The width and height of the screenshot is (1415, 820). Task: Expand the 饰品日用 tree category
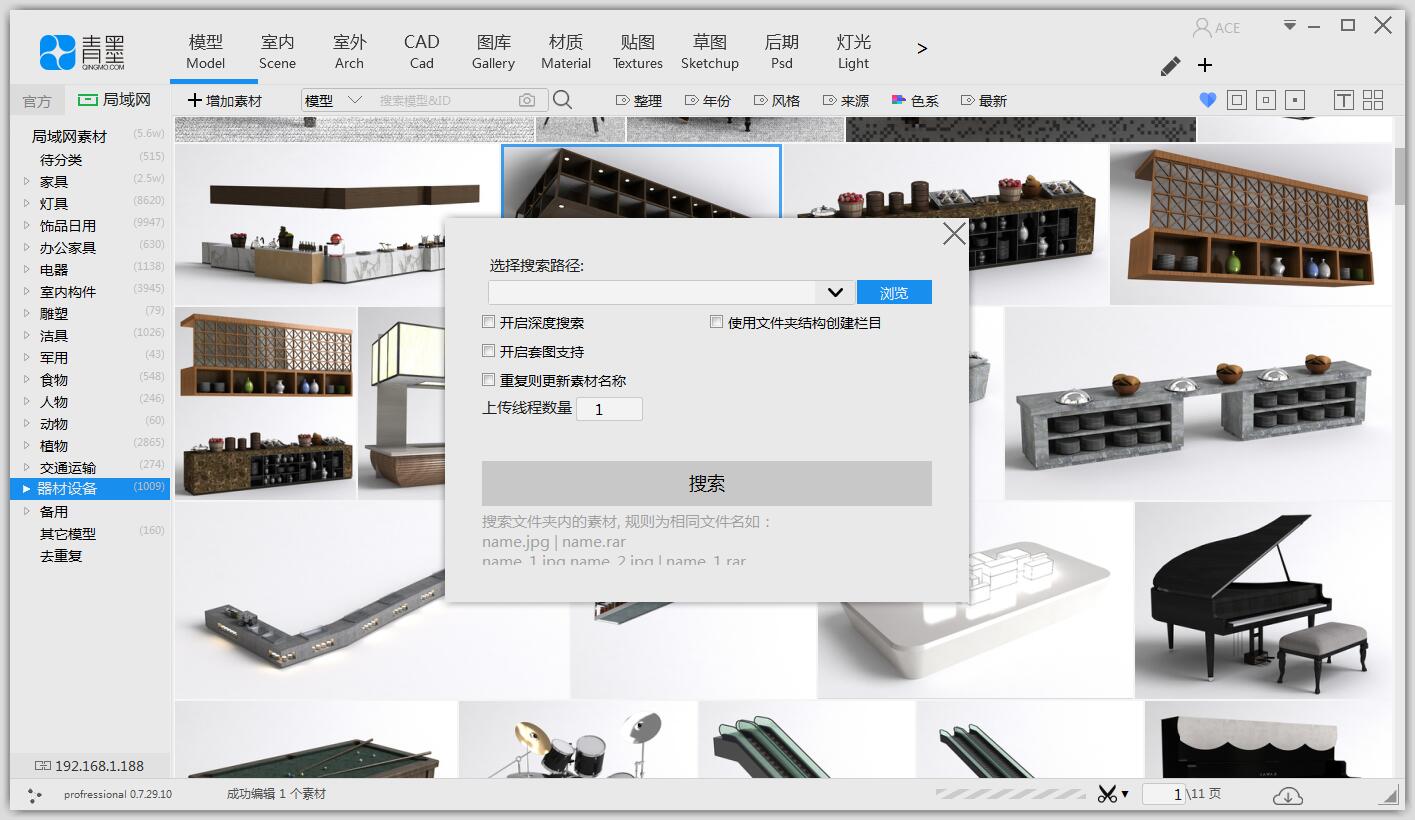coord(26,226)
